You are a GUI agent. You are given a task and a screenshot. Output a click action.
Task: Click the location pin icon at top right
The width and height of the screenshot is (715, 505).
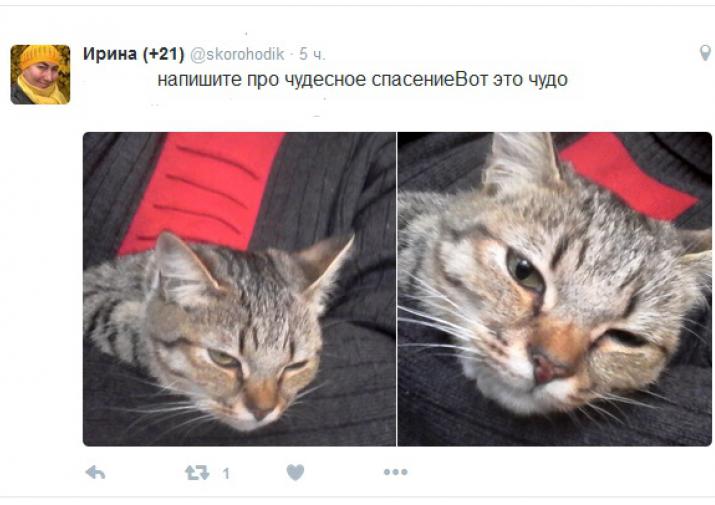coord(705,53)
